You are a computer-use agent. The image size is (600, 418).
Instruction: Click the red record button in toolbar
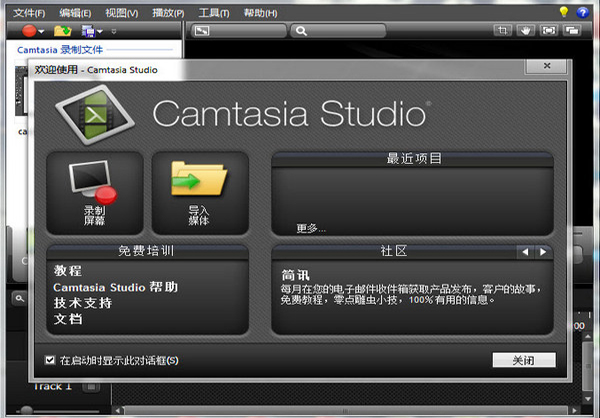point(29,31)
